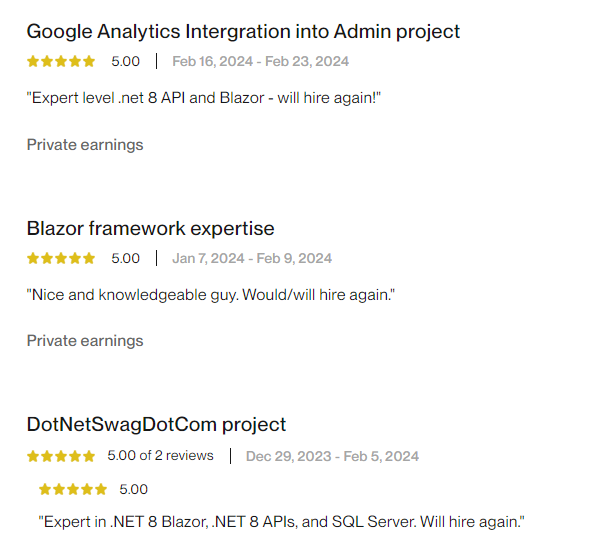The image size is (599, 542).
Task: Click the Nice and knowledgeable guy review quote
Action: [210, 295]
